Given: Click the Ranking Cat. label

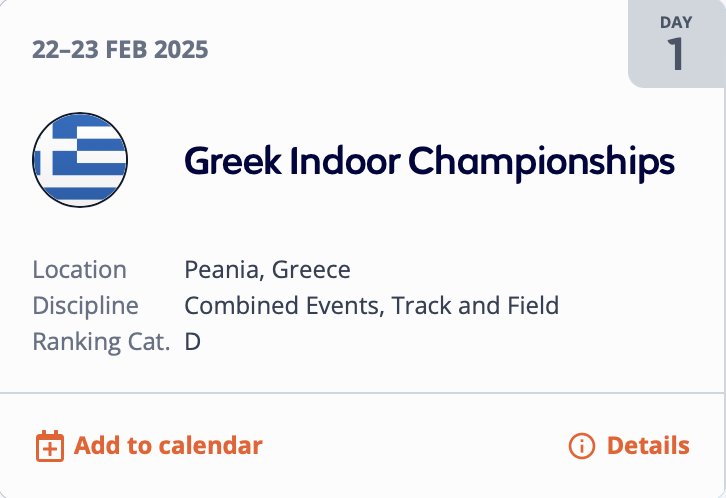Looking at the screenshot, I should 102,342.
